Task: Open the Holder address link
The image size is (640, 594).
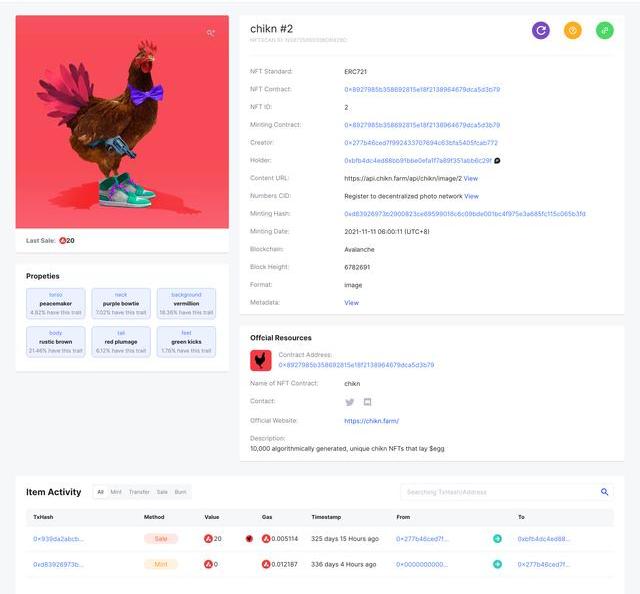Action: click(x=418, y=160)
